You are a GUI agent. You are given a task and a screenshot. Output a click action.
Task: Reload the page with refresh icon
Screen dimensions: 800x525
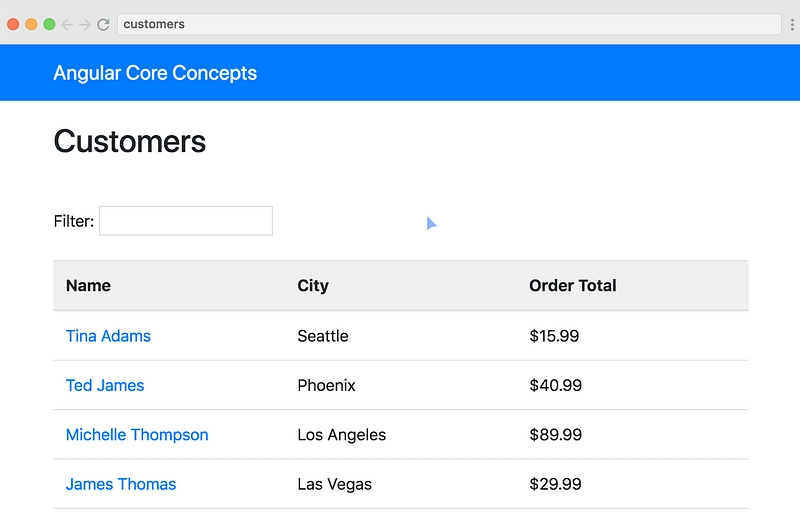point(103,24)
